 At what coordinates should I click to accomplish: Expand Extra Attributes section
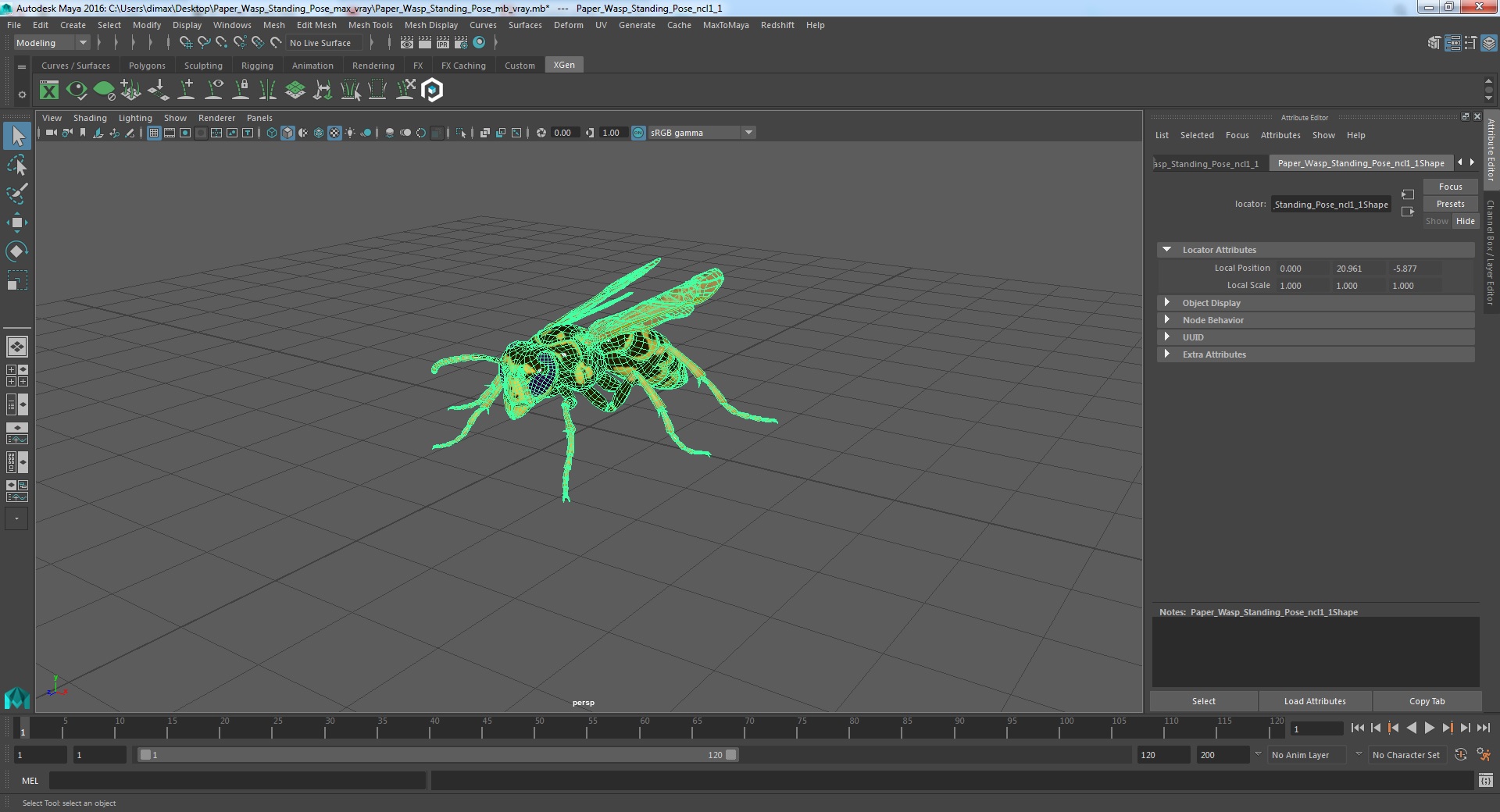point(1167,354)
